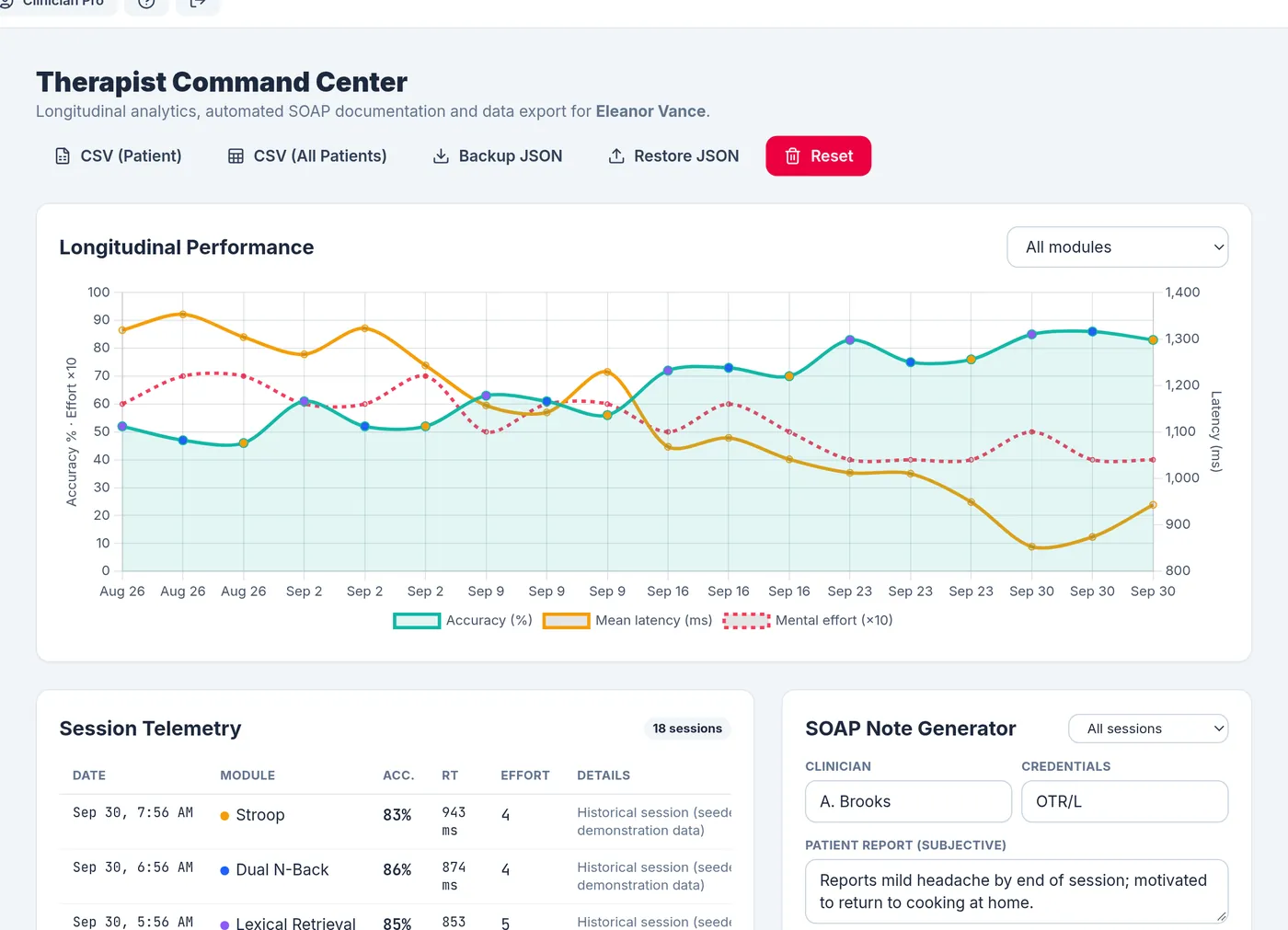Click the Longitudinal Performance heading
Screen dimensions: 1288x930
pos(187,247)
